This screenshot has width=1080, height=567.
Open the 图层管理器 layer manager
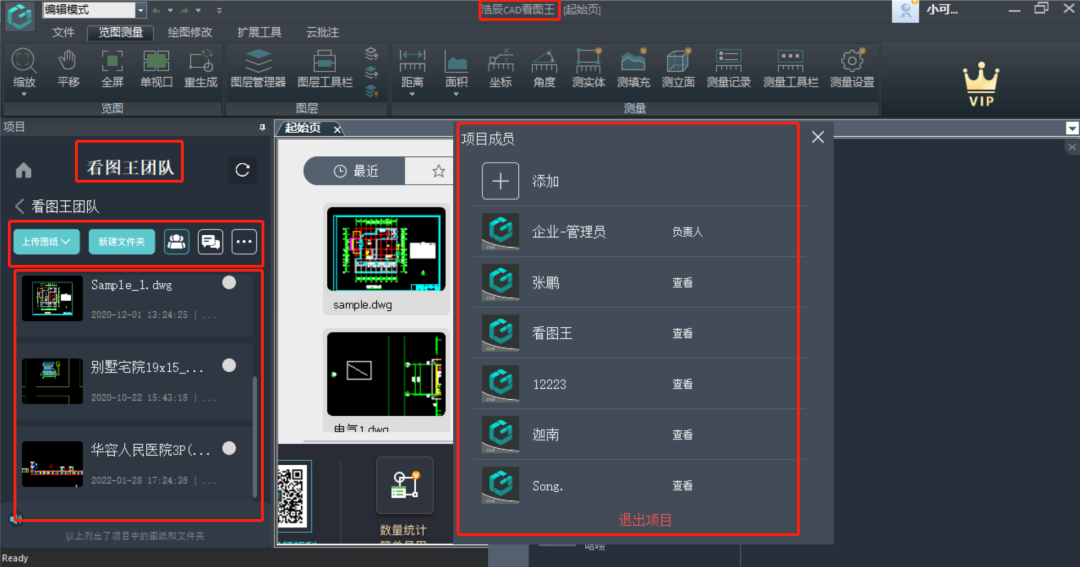[x=258, y=67]
